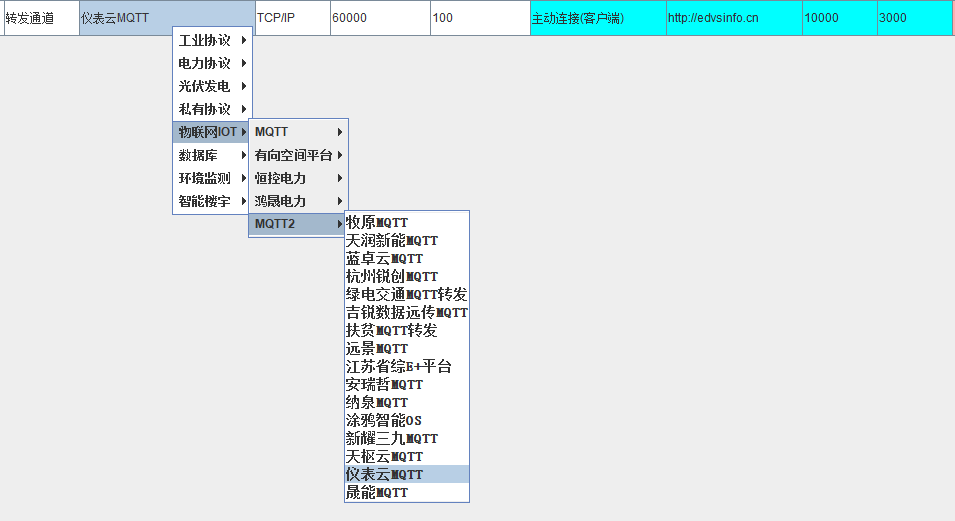
Task: Click the 100 value cell
Action: pos(480,18)
